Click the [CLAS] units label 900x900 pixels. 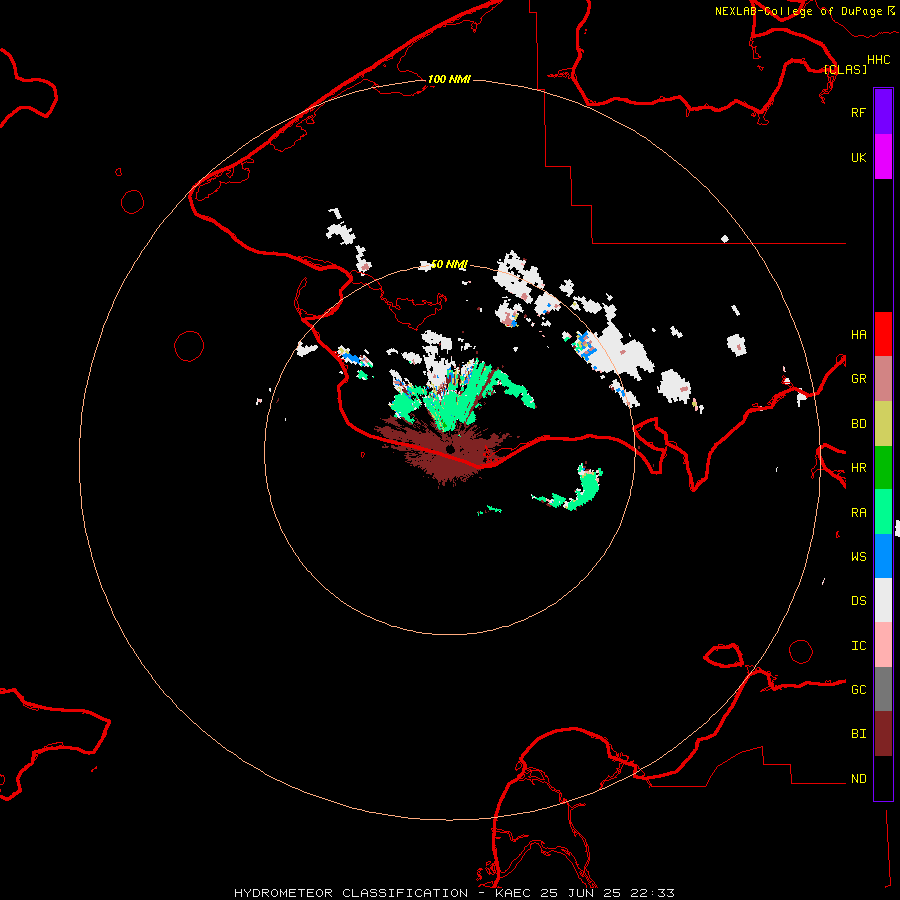[845, 69]
